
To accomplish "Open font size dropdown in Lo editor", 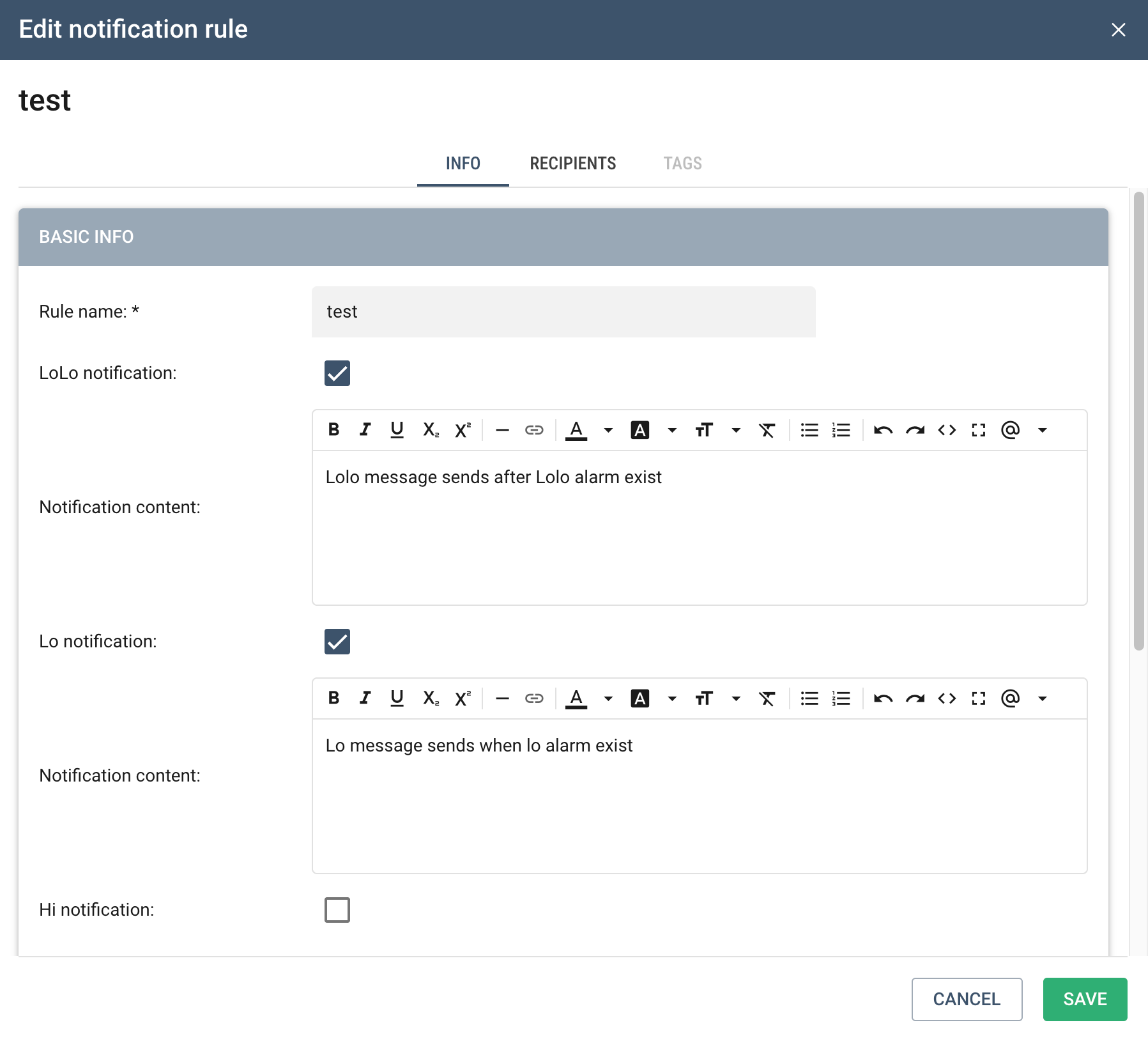I will (x=736, y=698).
